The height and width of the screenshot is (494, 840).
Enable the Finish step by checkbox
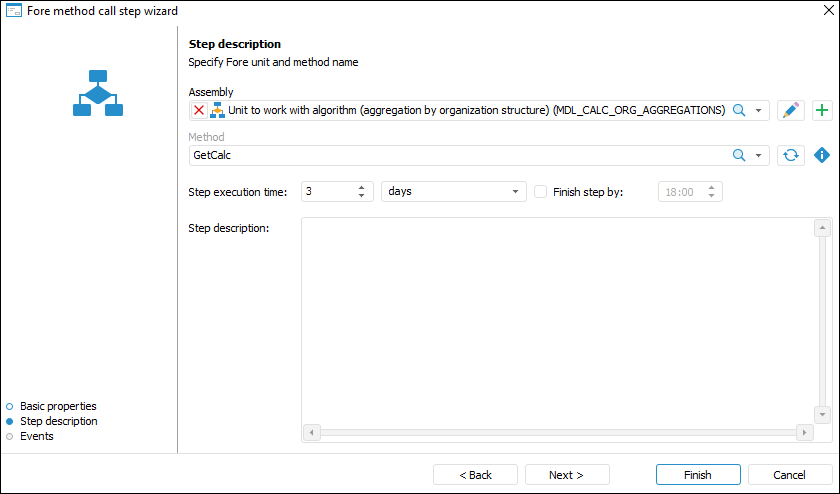541,191
